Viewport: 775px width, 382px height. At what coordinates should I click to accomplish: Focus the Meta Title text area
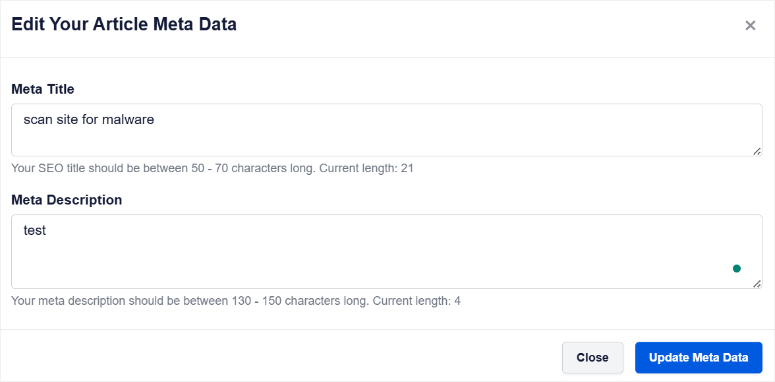click(387, 130)
